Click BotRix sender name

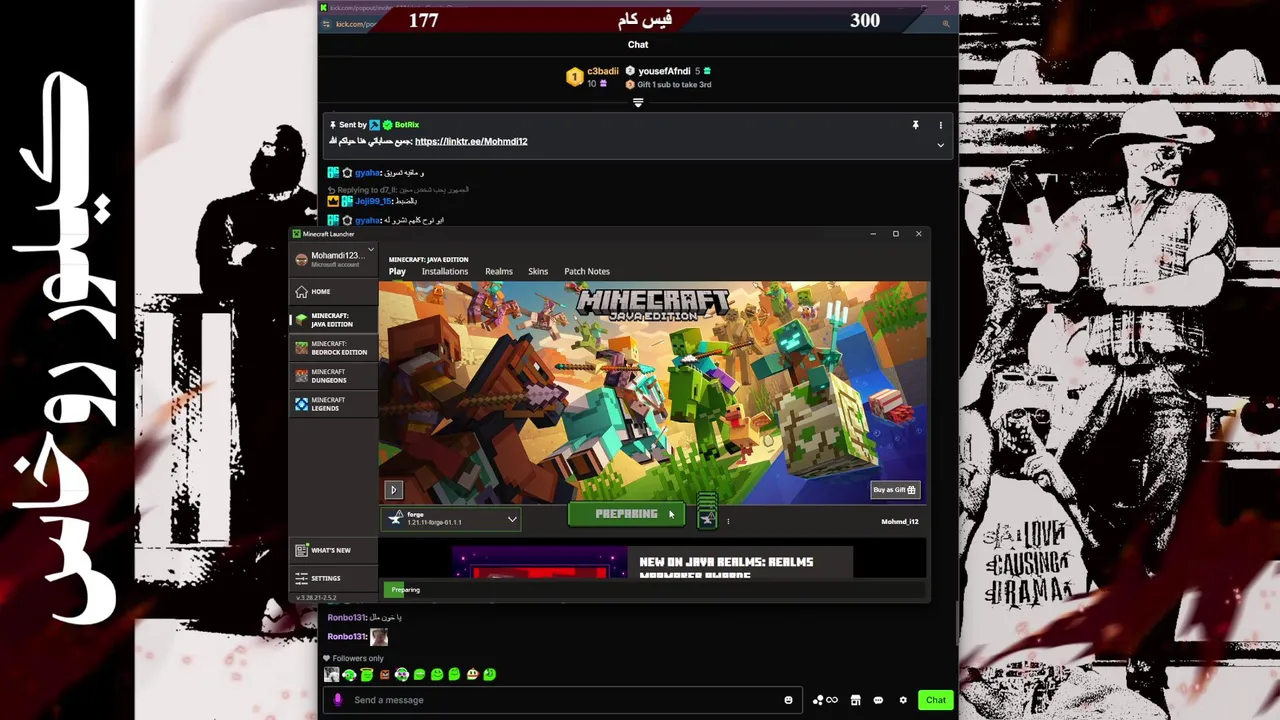tap(406, 125)
